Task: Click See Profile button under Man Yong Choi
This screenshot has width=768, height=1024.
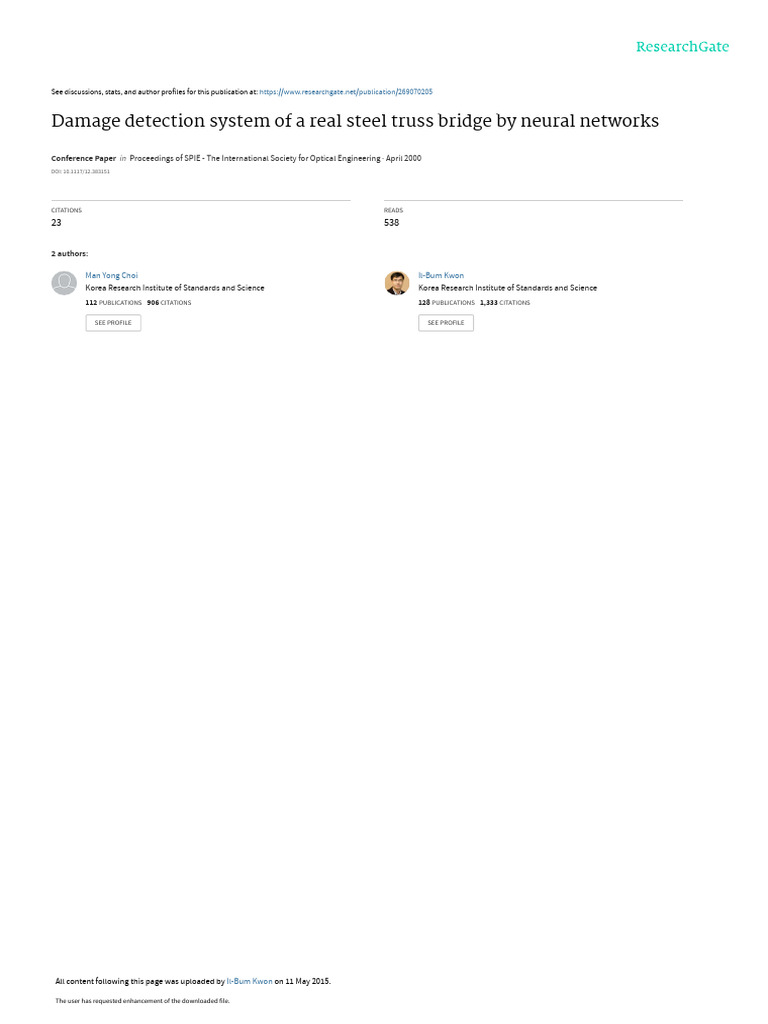Action: pos(113,323)
